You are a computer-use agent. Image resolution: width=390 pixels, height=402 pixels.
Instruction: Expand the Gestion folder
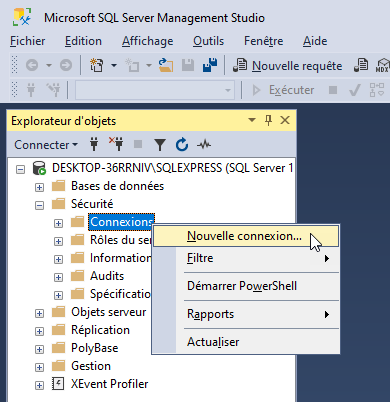[39, 367]
